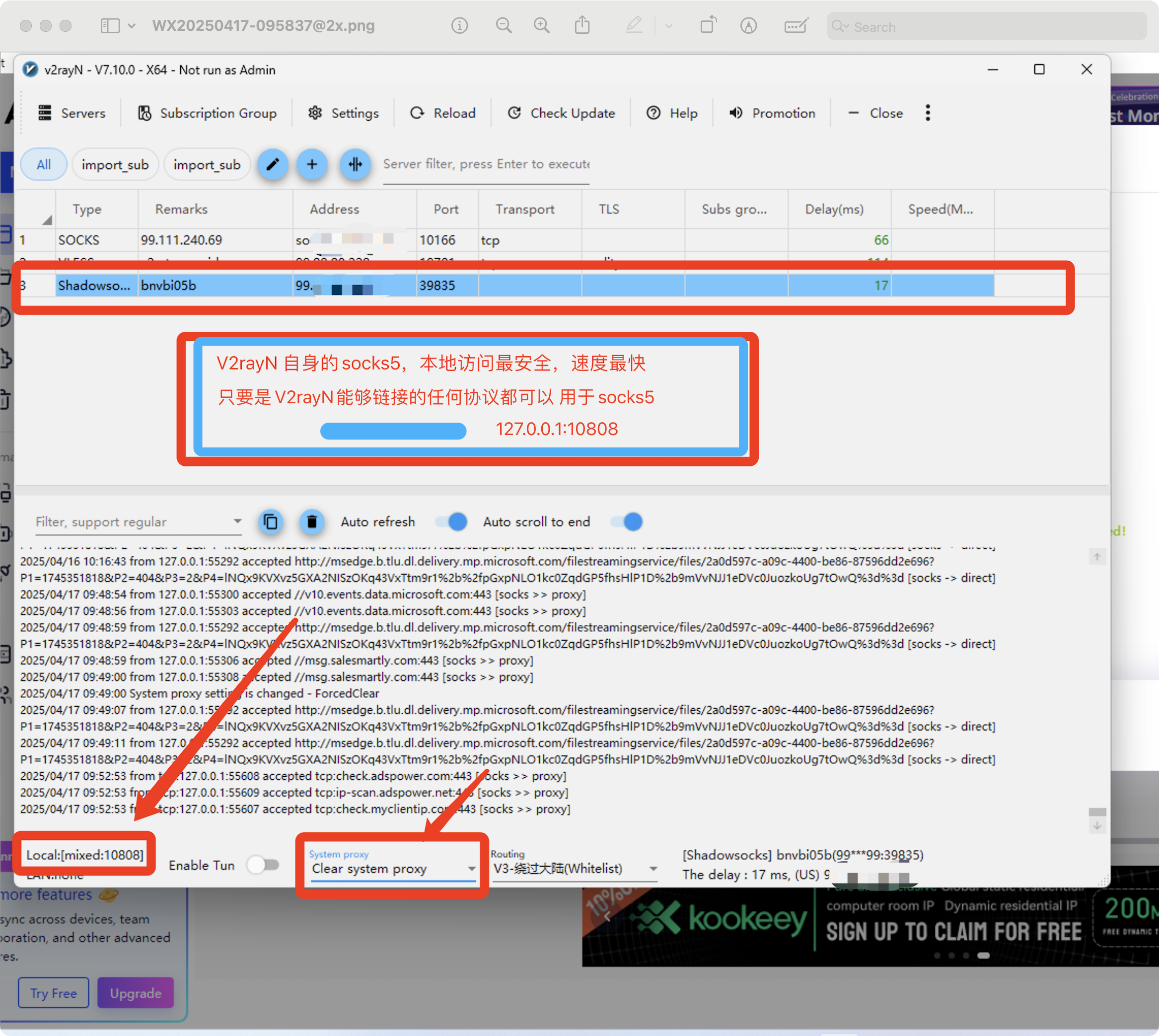Click the Preview zoom in icon
Screen dimensions: 1159x1036
[x=541, y=26]
